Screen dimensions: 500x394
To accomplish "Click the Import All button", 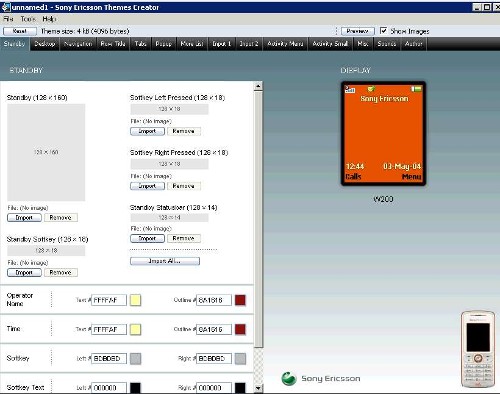I will point(165,261).
